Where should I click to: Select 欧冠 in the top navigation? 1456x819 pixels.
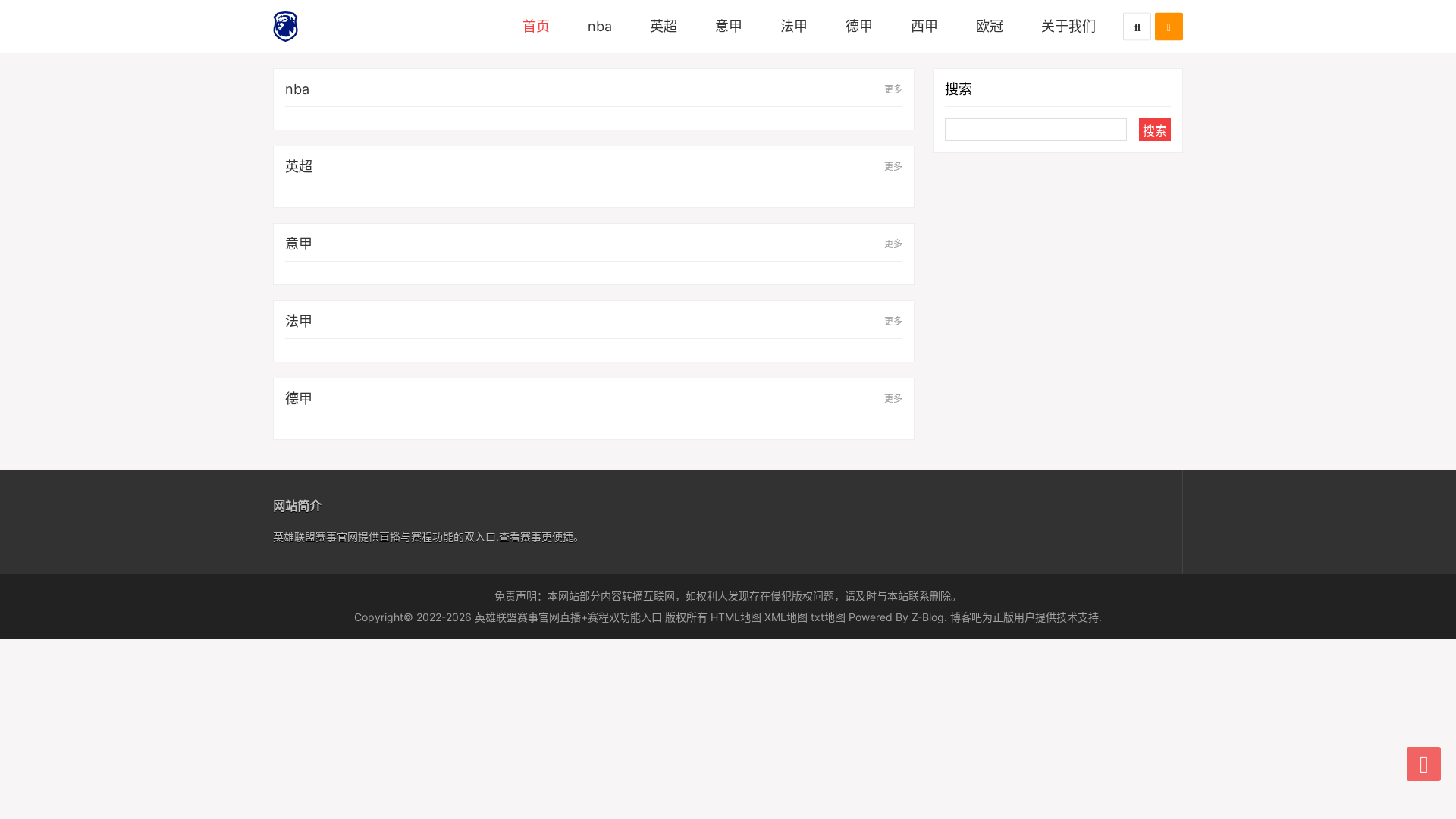tap(990, 27)
